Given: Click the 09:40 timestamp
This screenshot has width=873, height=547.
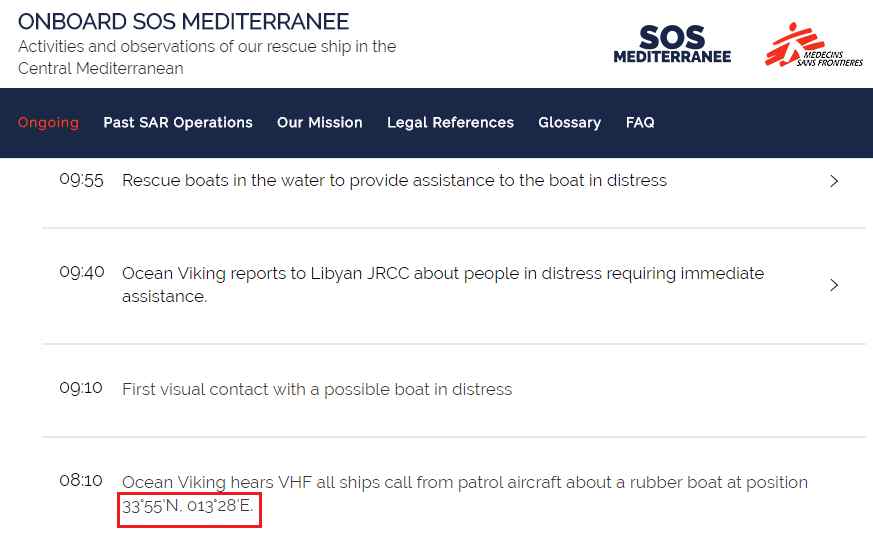Looking at the screenshot, I should click(81, 272).
